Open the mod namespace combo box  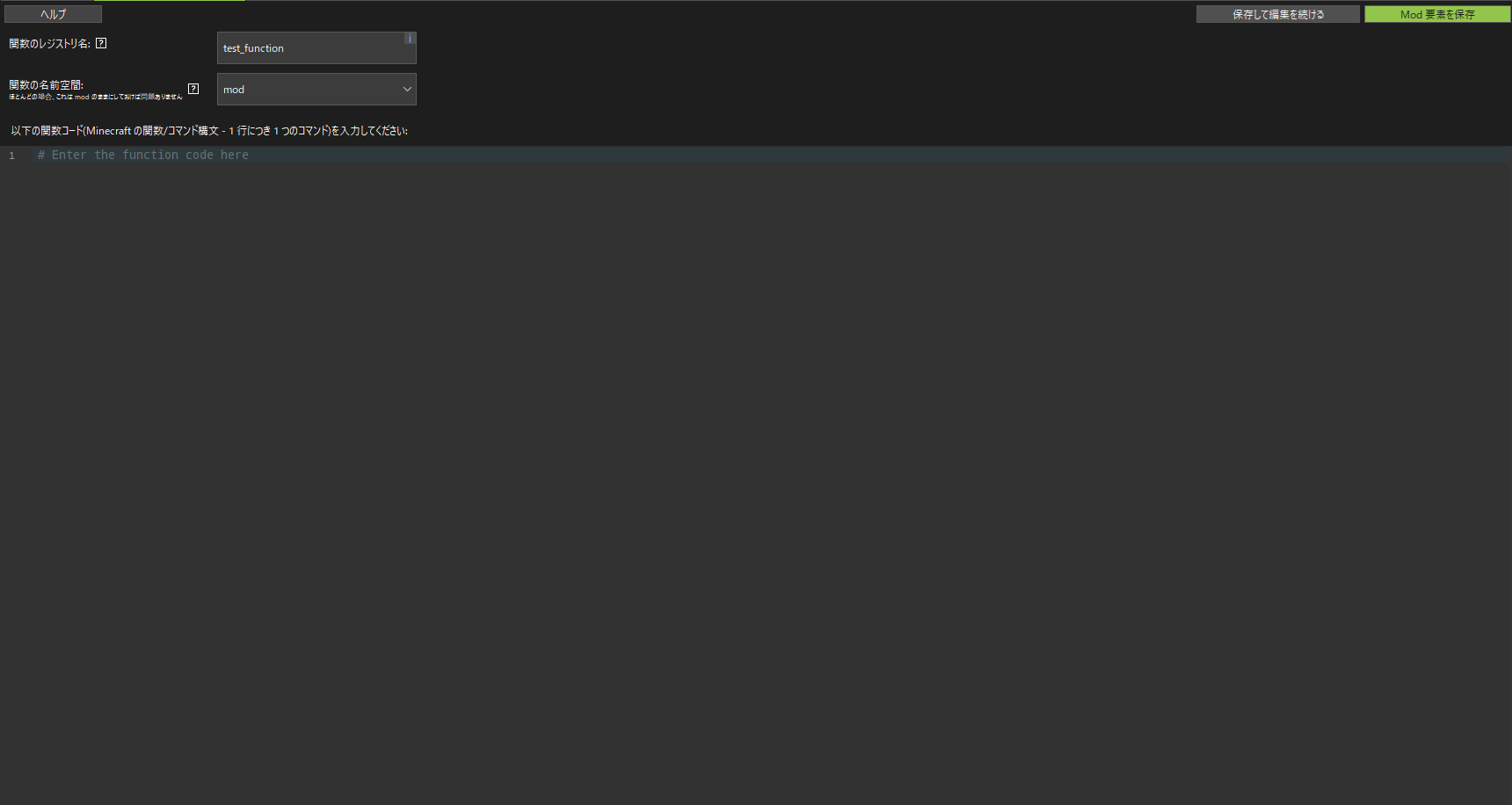click(x=308, y=90)
